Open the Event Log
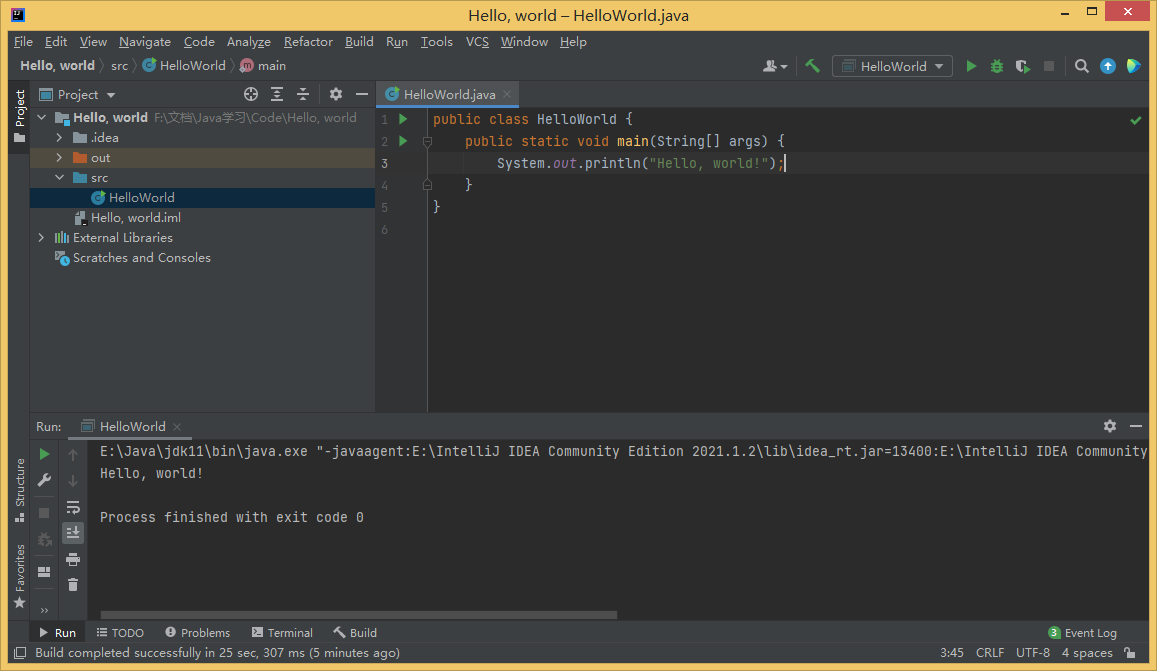 pos(1082,633)
